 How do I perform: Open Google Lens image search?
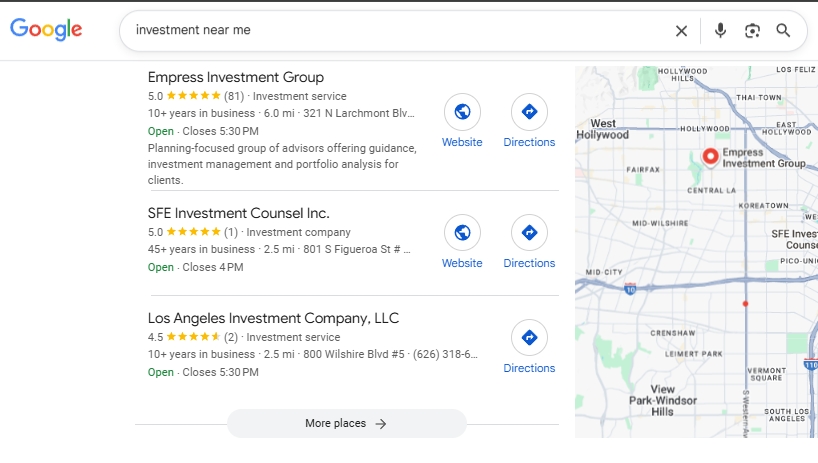click(x=752, y=31)
